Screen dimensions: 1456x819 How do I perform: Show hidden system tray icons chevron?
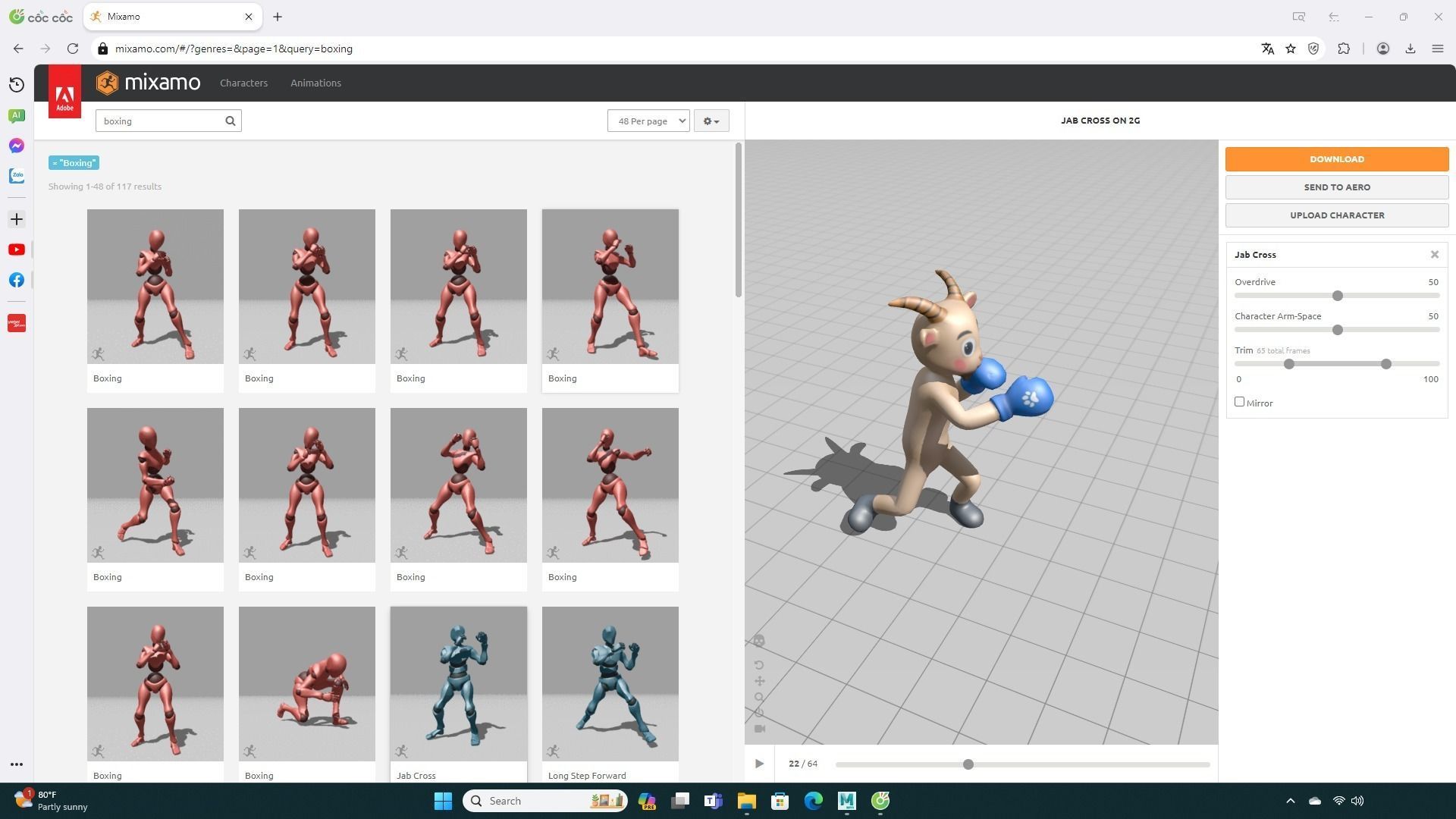1291,801
